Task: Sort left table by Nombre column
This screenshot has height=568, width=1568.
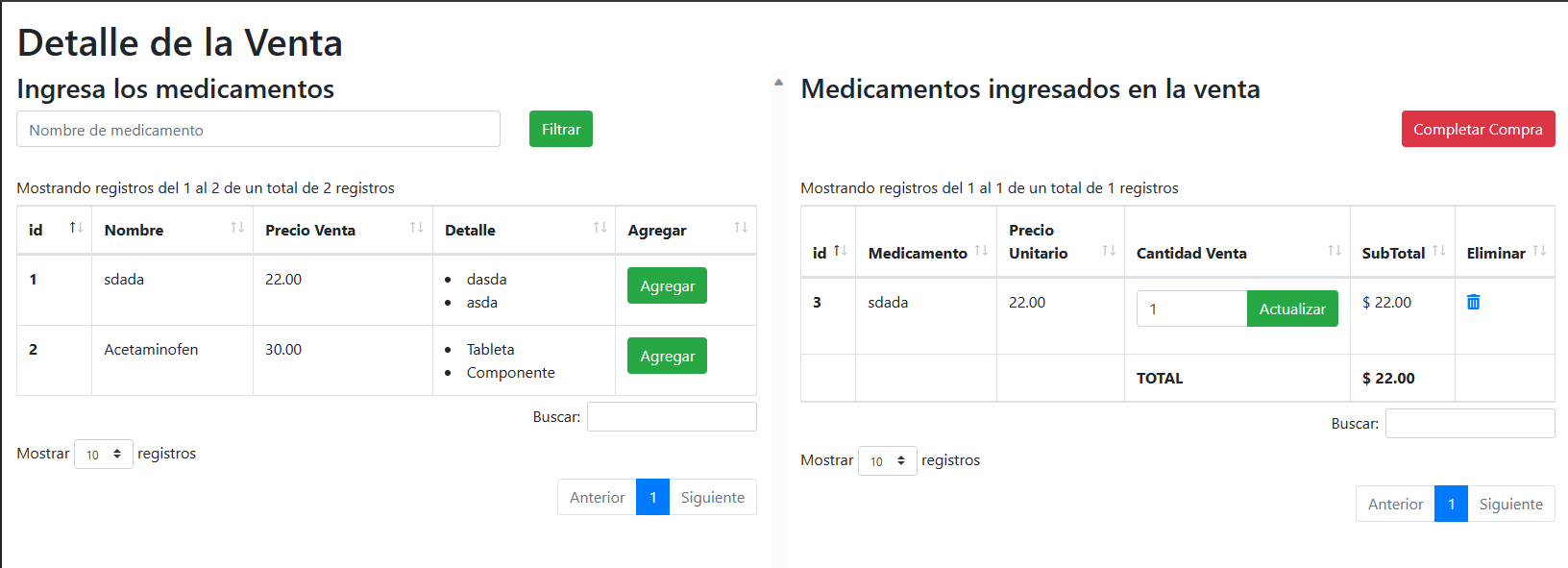Action: (237, 228)
